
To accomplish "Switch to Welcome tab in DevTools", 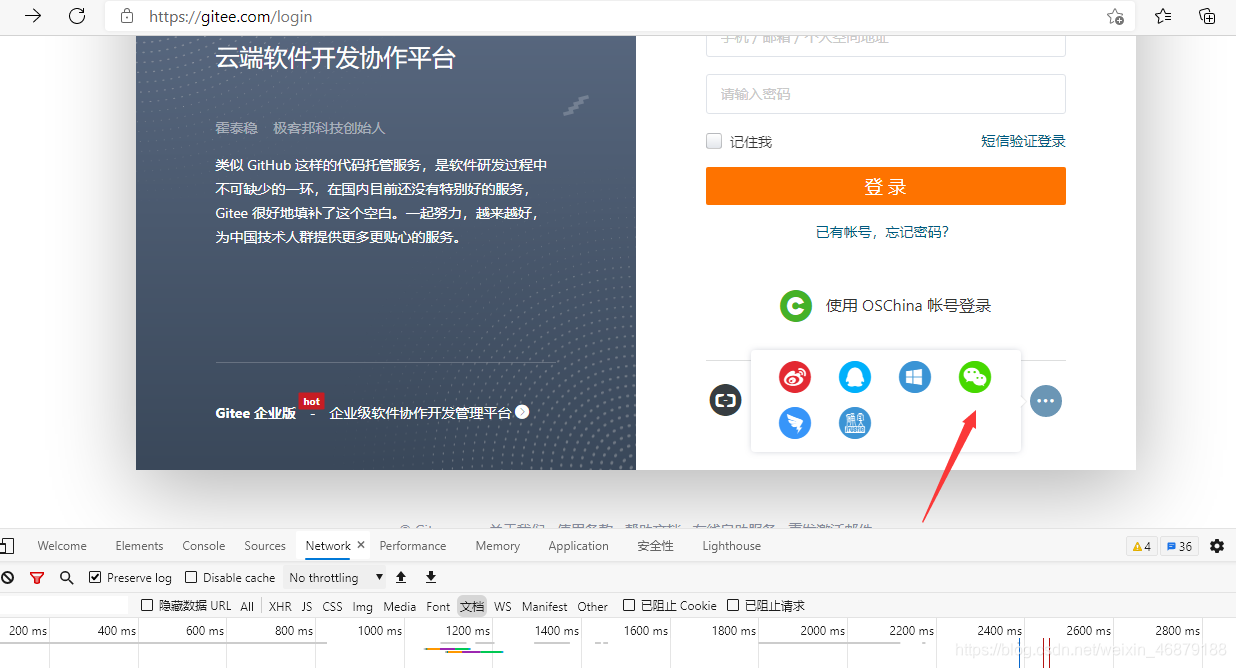I will tap(62, 546).
